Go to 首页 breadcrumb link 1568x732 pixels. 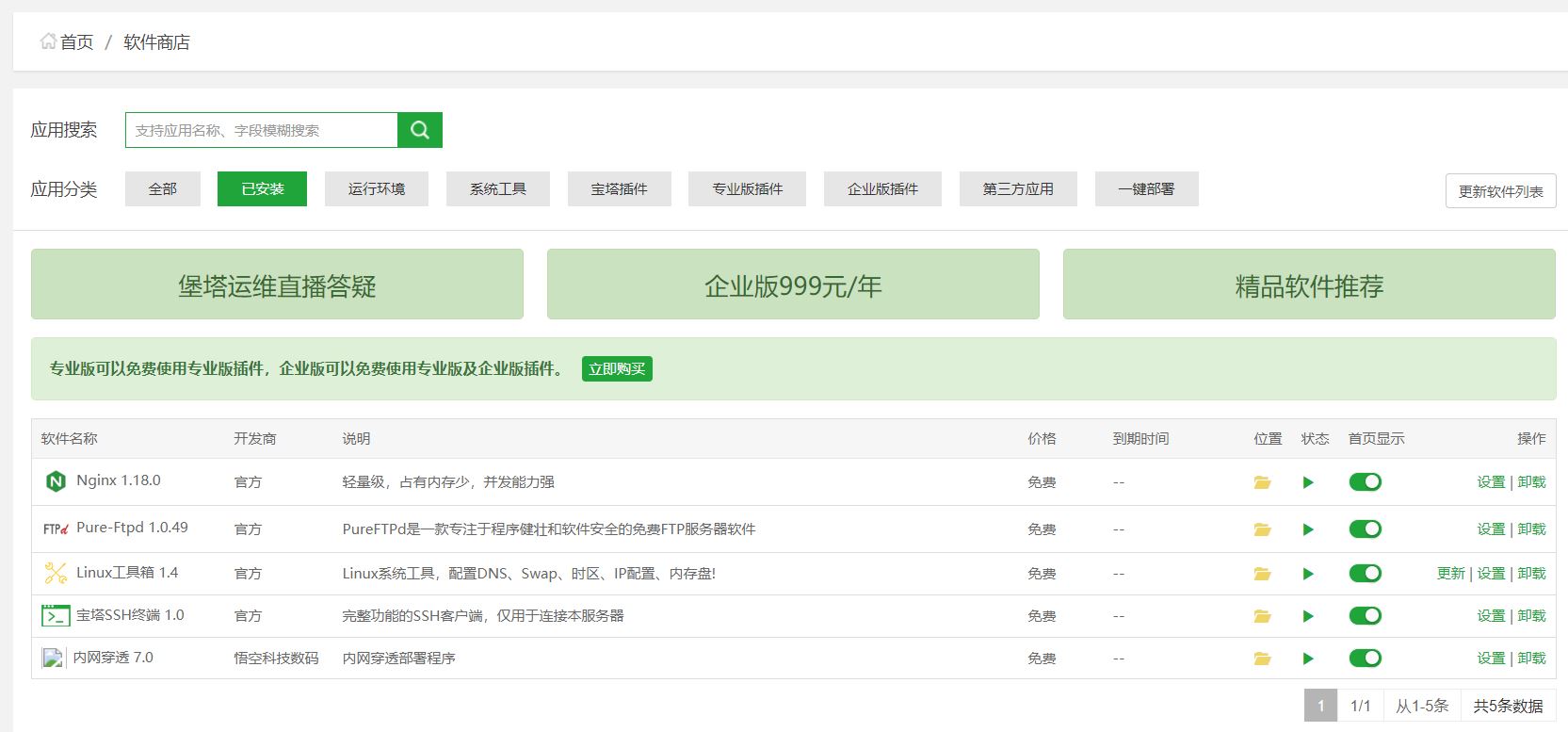pos(77,42)
